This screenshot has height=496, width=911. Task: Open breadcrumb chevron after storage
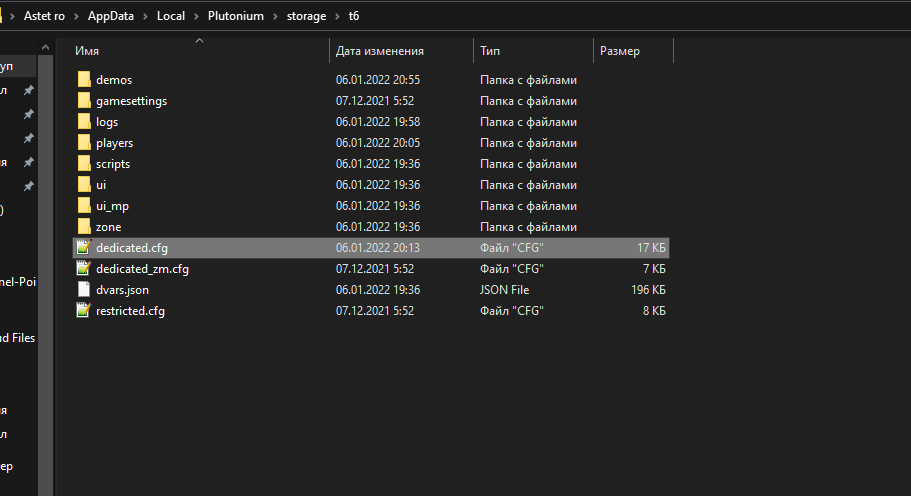[x=337, y=17]
